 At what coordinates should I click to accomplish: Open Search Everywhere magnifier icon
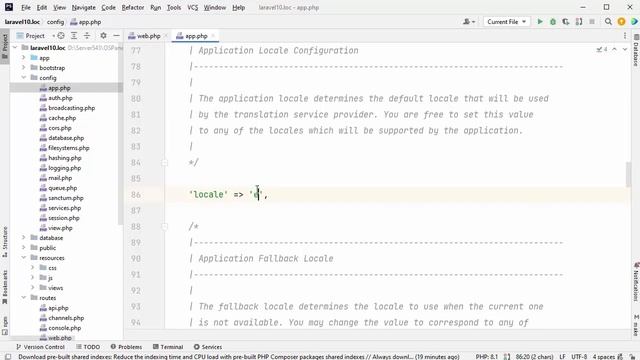coord(608,22)
